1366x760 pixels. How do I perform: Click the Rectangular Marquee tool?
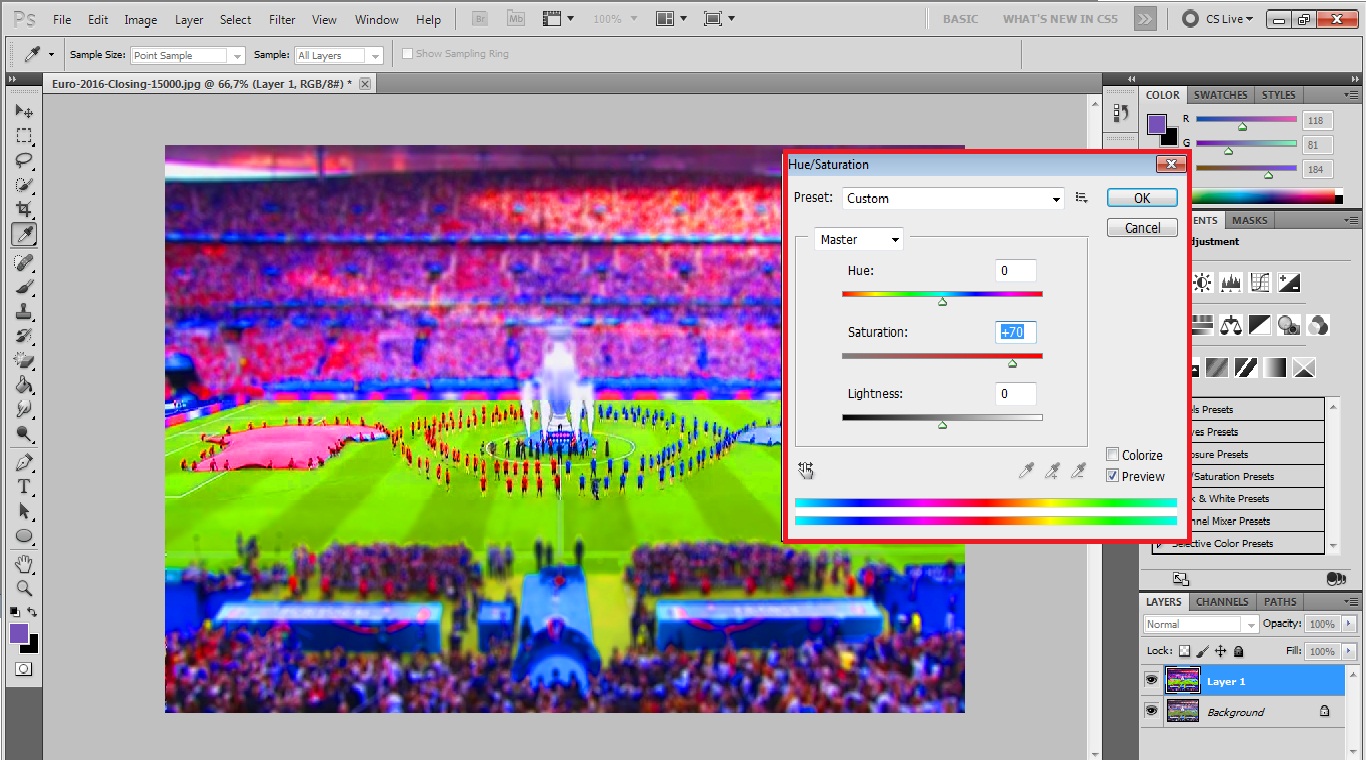pyautogui.click(x=24, y=135)
